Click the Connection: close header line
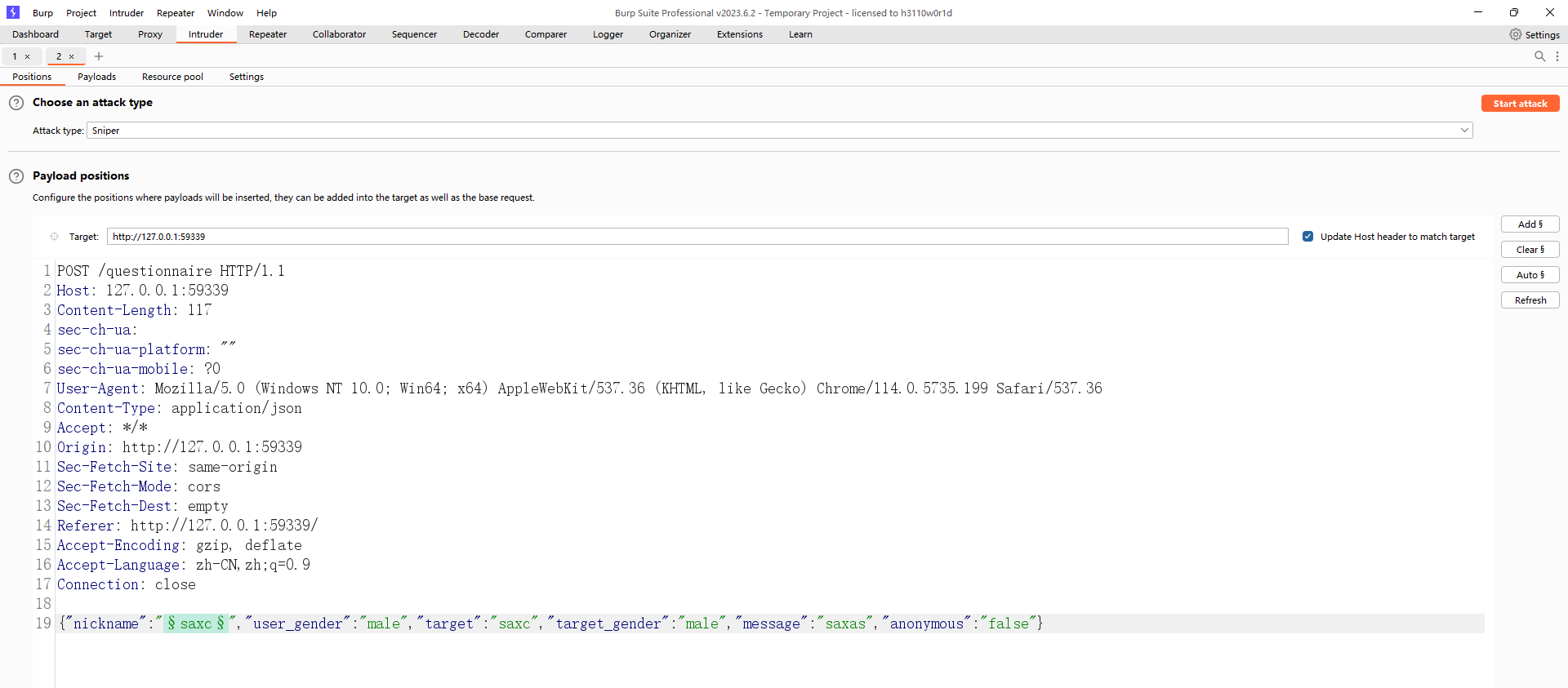The image size is (1568, 688). click(x=126, y=584)
